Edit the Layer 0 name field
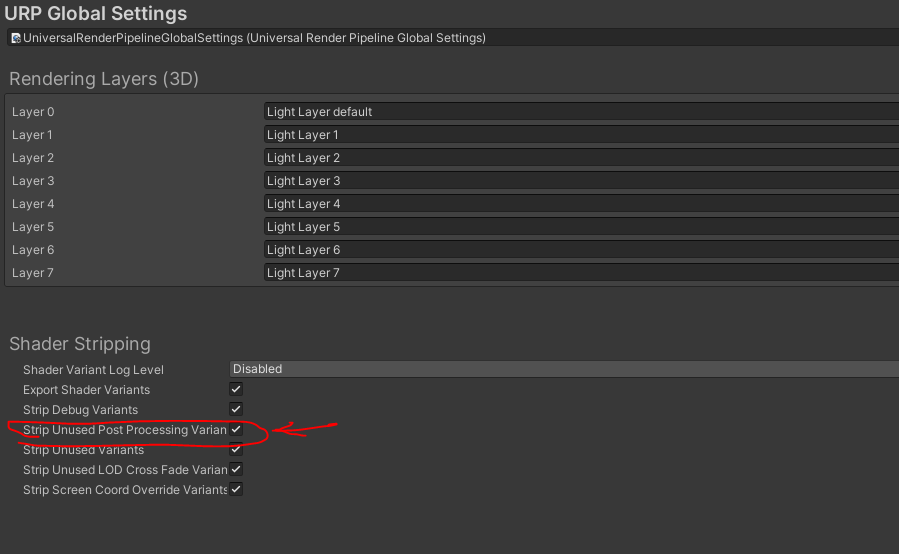The width and height of the screenshot is (899, 554). [580, 112]
